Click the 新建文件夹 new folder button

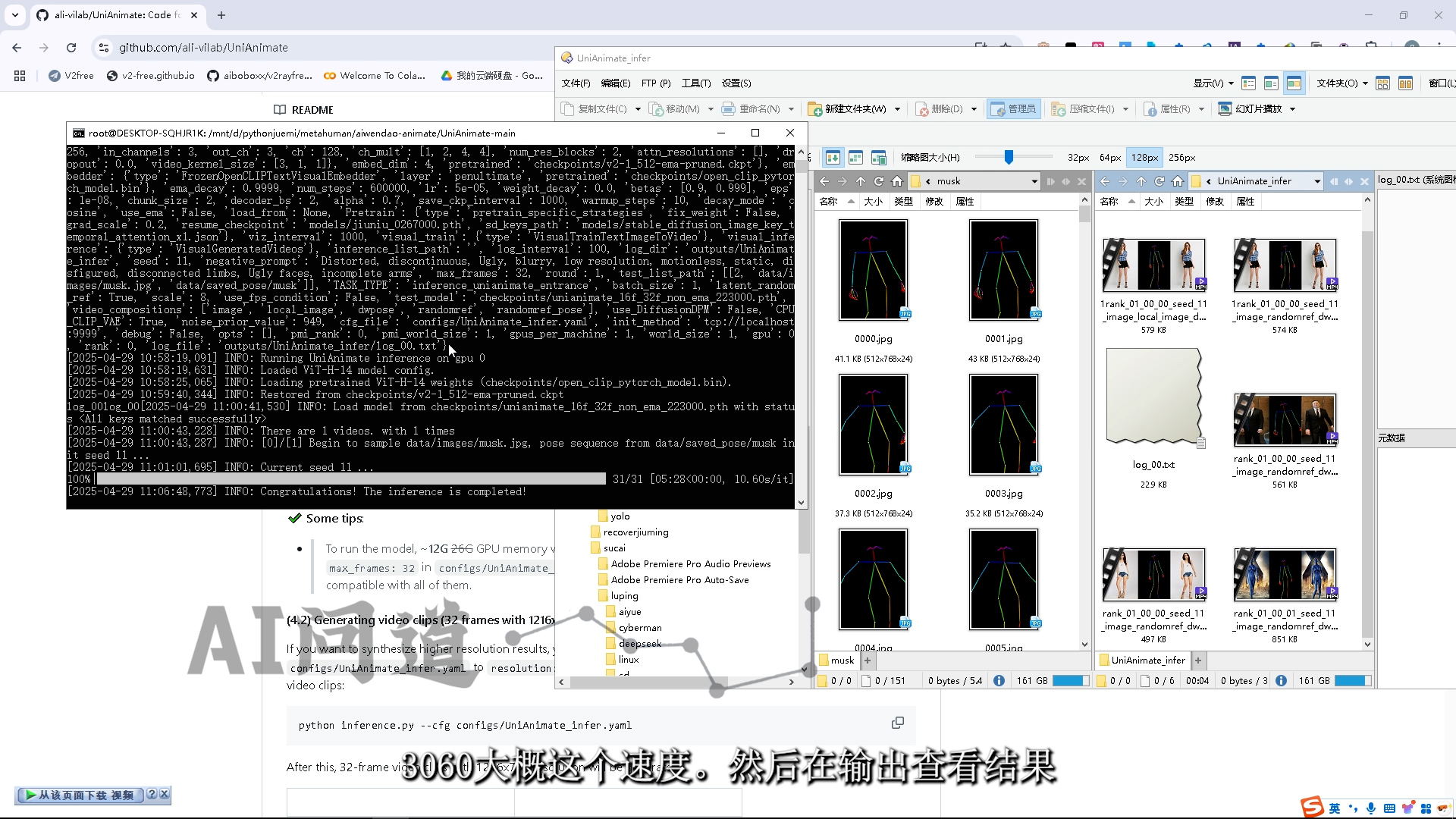[x=847, y=109]
